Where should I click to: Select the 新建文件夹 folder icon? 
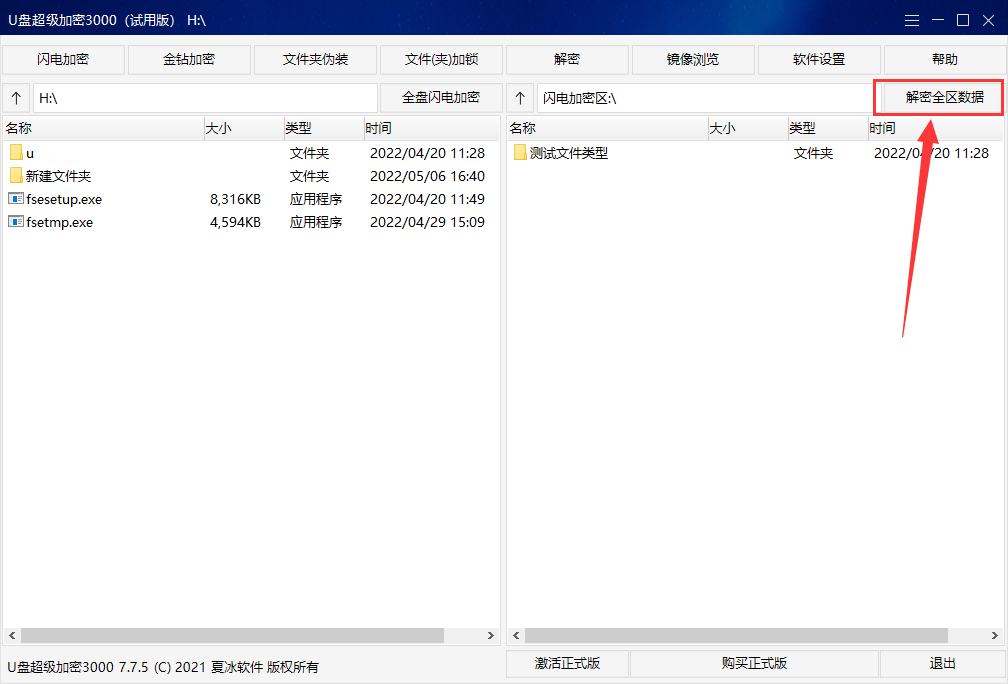point(16,176)
